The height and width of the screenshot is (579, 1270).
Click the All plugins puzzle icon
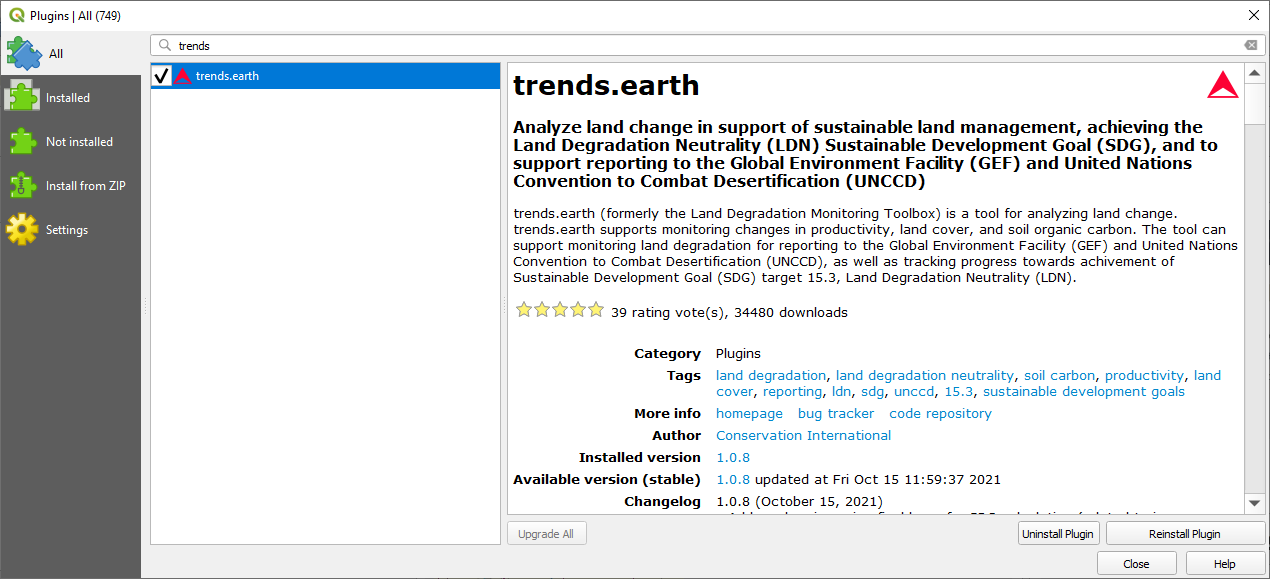point(22,53)
